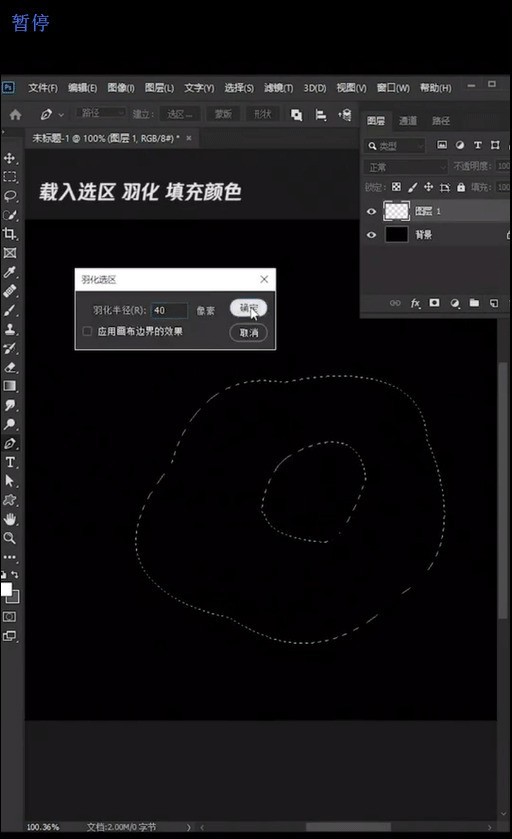
Task: Hide 背景 layer visibility
Action: point(371,235)
